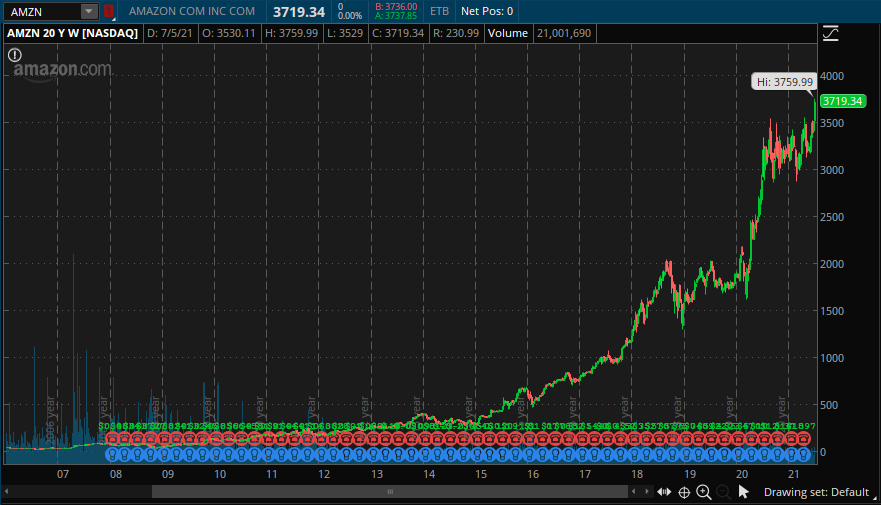Click the far-left scroll arrow below the chart
The height and width of the screenshot is (505, 881).
pos(6,492)
